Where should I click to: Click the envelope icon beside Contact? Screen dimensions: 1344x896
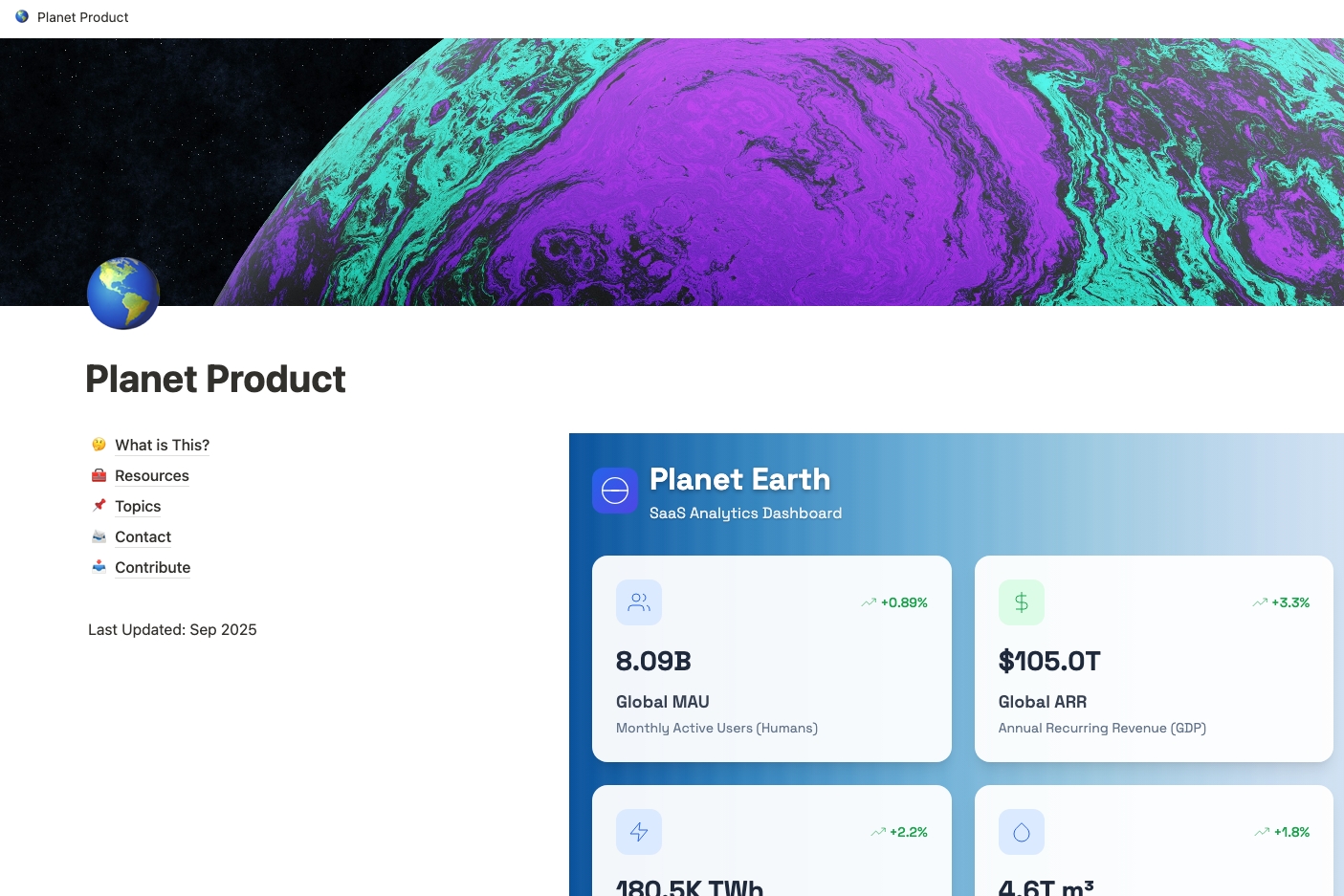coord(99,536)
